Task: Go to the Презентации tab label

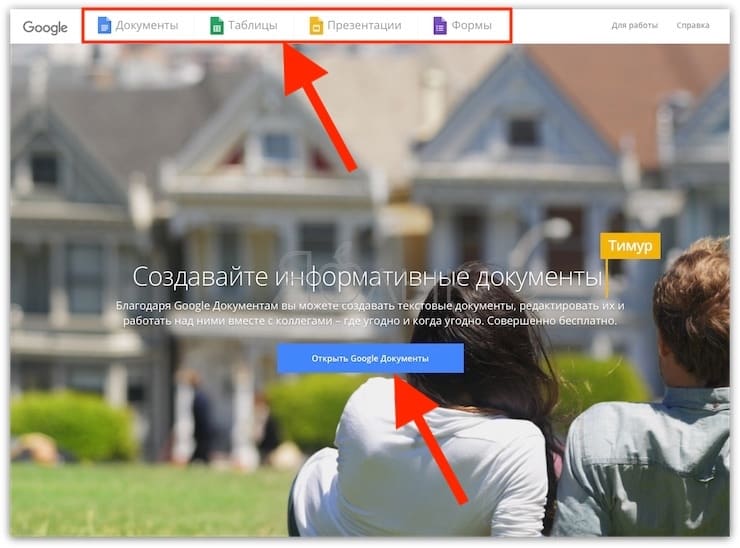Action: coord(364,25)
